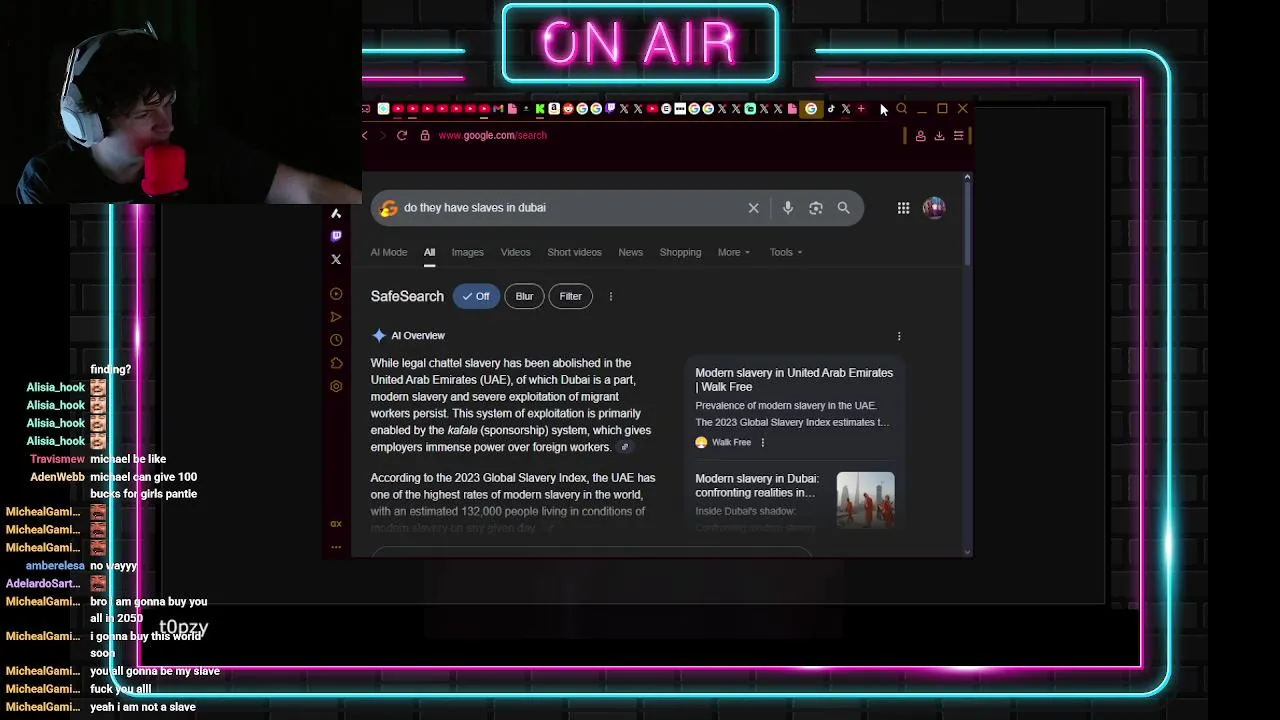Open Walk Free source options menu
The width and height of the screenshot is (1280, 720).
pyautogui.click(x=762, y=442)
